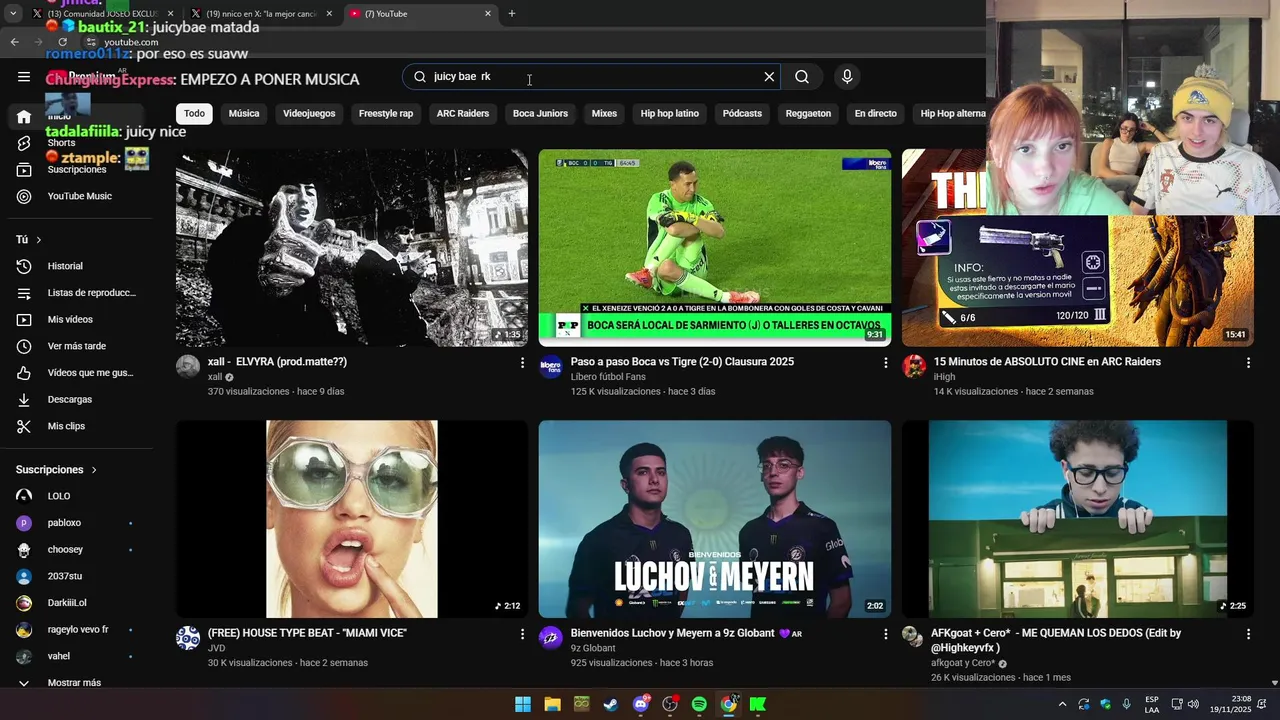Screen dimensions: 1280x720
Task: Open Mis vídeos
Action: pyautogui.click(x=78, y=320)
